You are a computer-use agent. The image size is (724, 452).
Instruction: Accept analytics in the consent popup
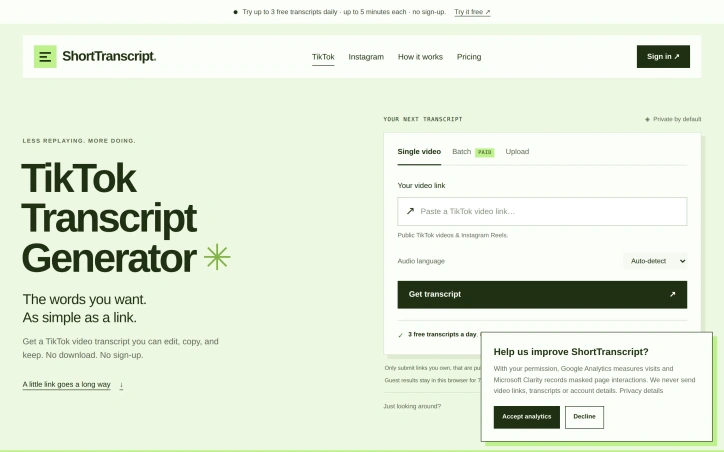click(526, 417)
